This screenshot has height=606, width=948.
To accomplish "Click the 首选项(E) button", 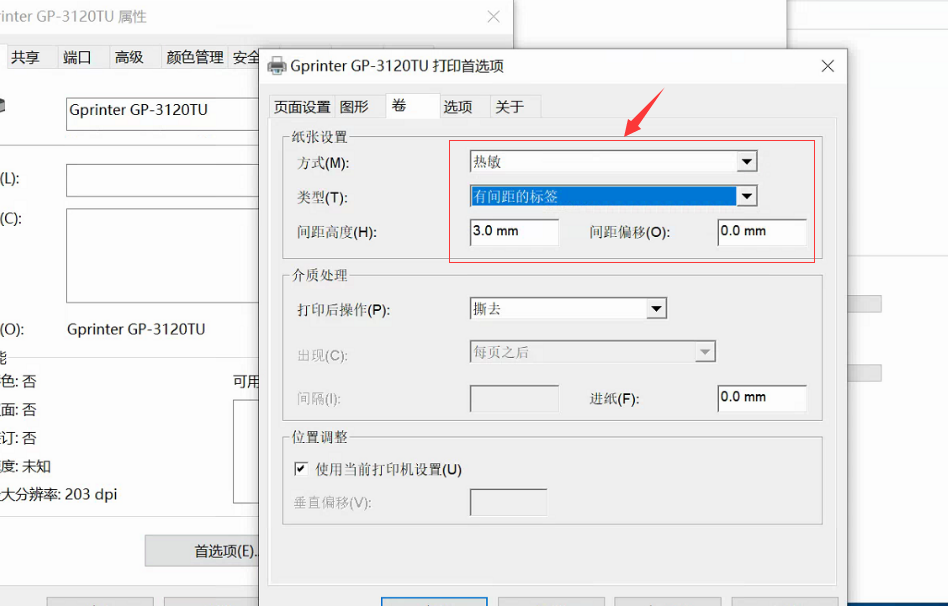I will coord(203,551).
